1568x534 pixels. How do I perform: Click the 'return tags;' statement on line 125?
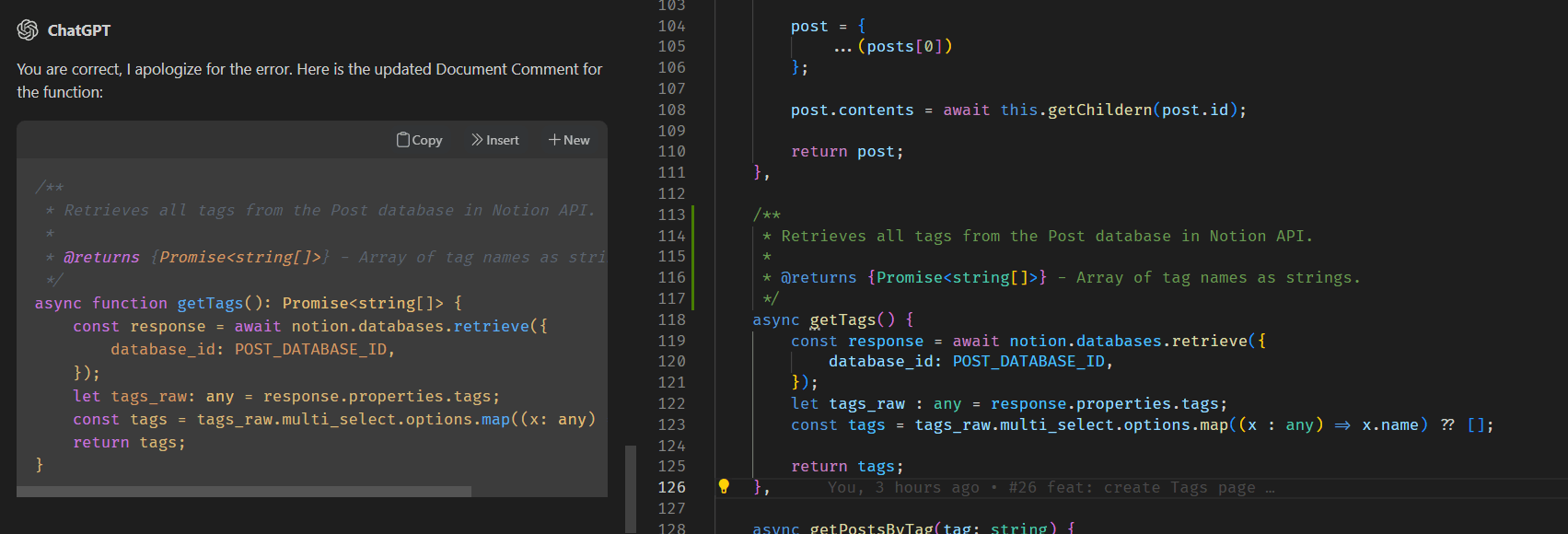tap(847, 467)
